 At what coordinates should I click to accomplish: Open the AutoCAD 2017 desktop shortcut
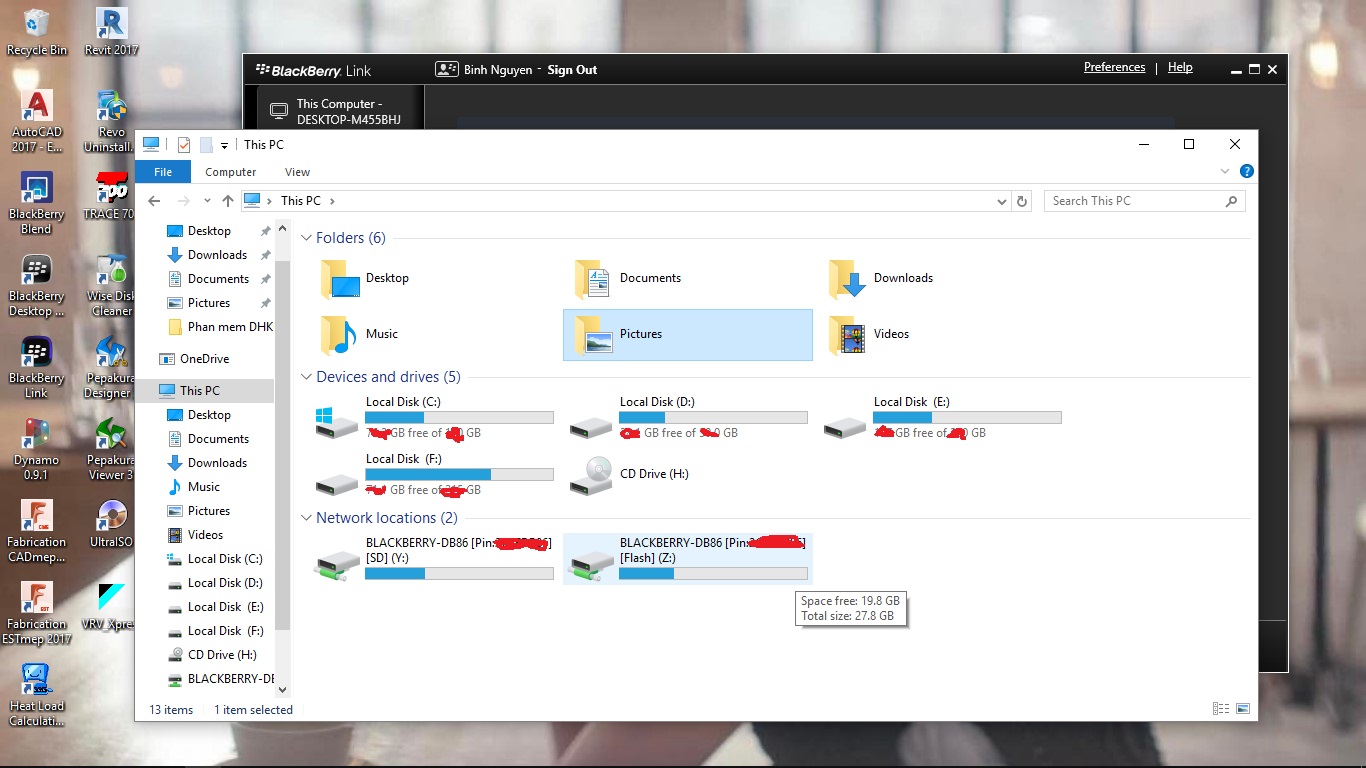click(37, 121)
